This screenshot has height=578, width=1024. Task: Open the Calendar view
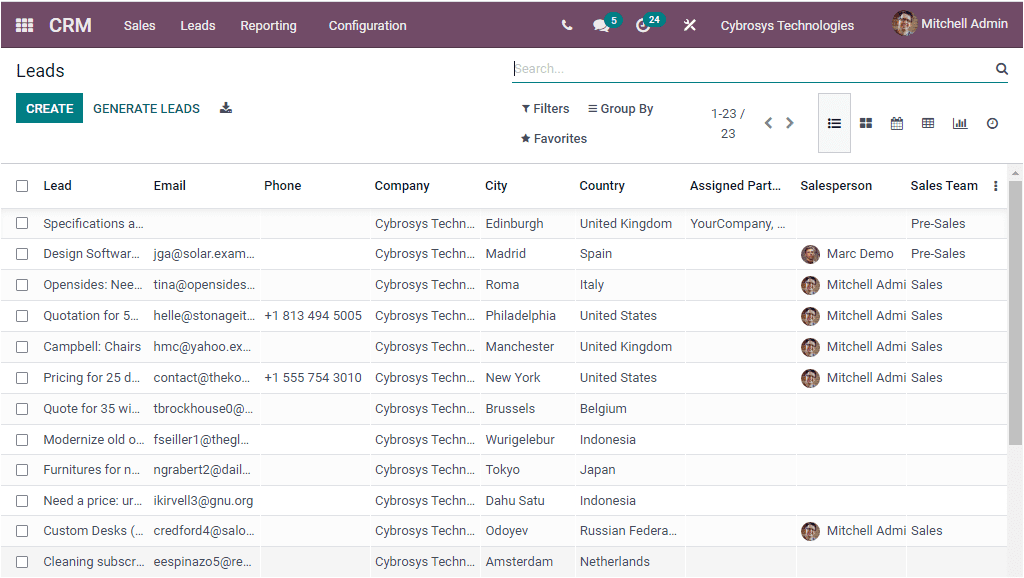896,123
